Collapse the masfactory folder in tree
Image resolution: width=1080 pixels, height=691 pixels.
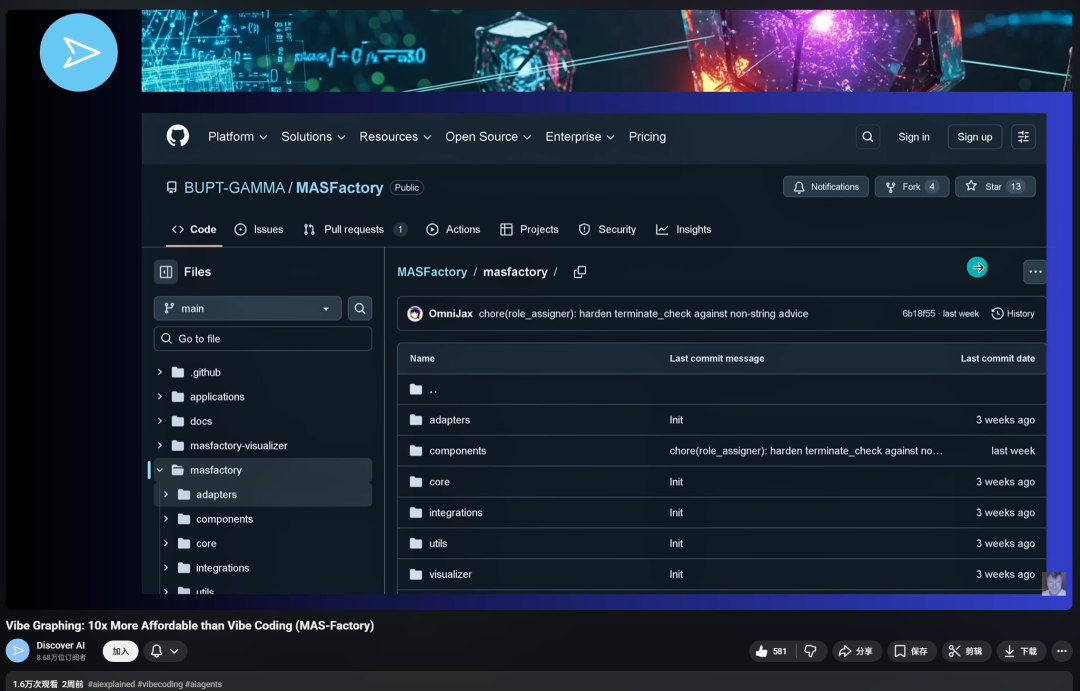(160, 470)
